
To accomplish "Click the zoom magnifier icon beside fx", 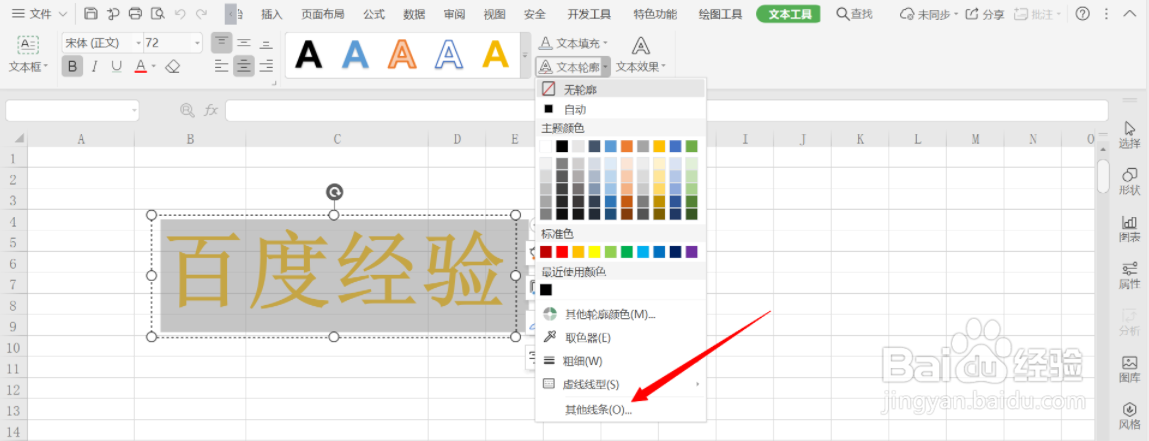I will pos(188,110).
